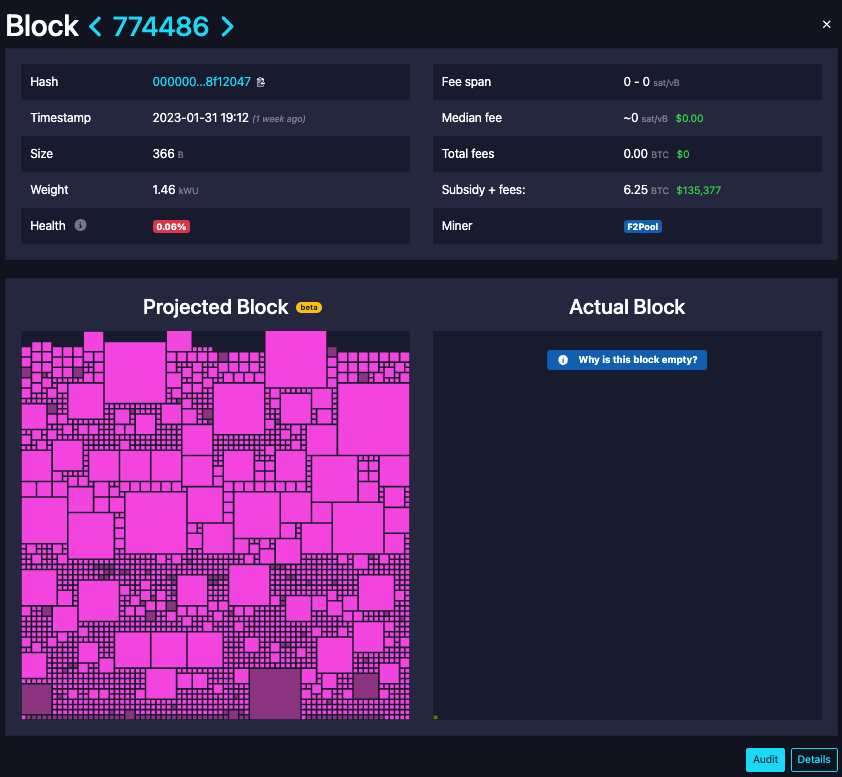842x777 pixels.
Task: Open the F2Pool miner tag
Action: (642, 227)
